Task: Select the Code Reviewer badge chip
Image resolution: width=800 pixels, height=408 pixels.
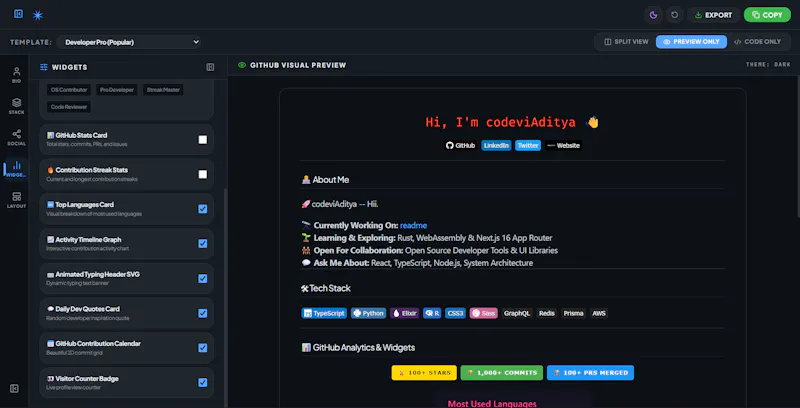Action: point(69,107)
